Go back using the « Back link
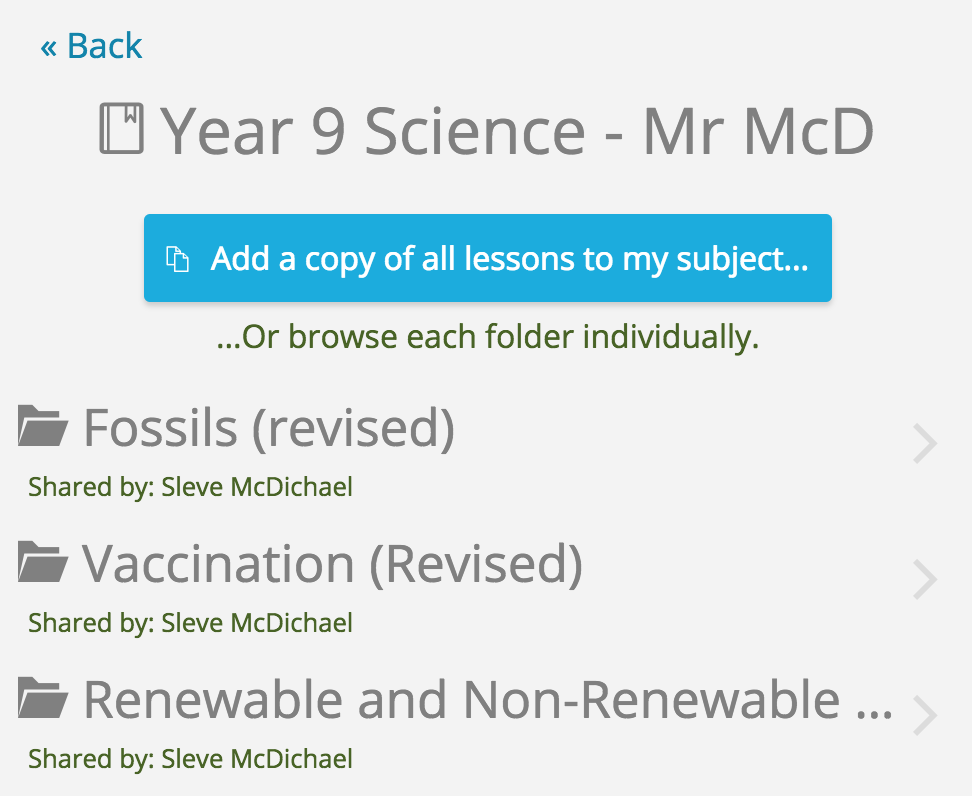Image resolution: width=972 pixels, height=796 pixels. pos(91,46)
